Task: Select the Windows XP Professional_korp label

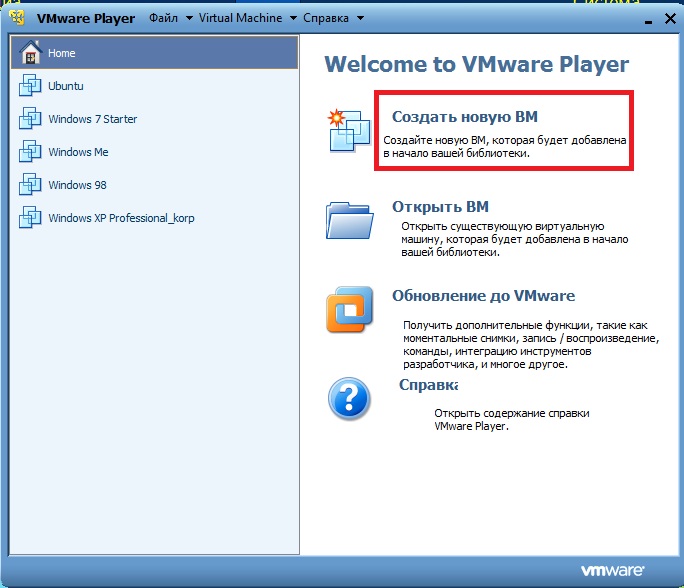Action: pyautogui.click(x=121, y=218)
